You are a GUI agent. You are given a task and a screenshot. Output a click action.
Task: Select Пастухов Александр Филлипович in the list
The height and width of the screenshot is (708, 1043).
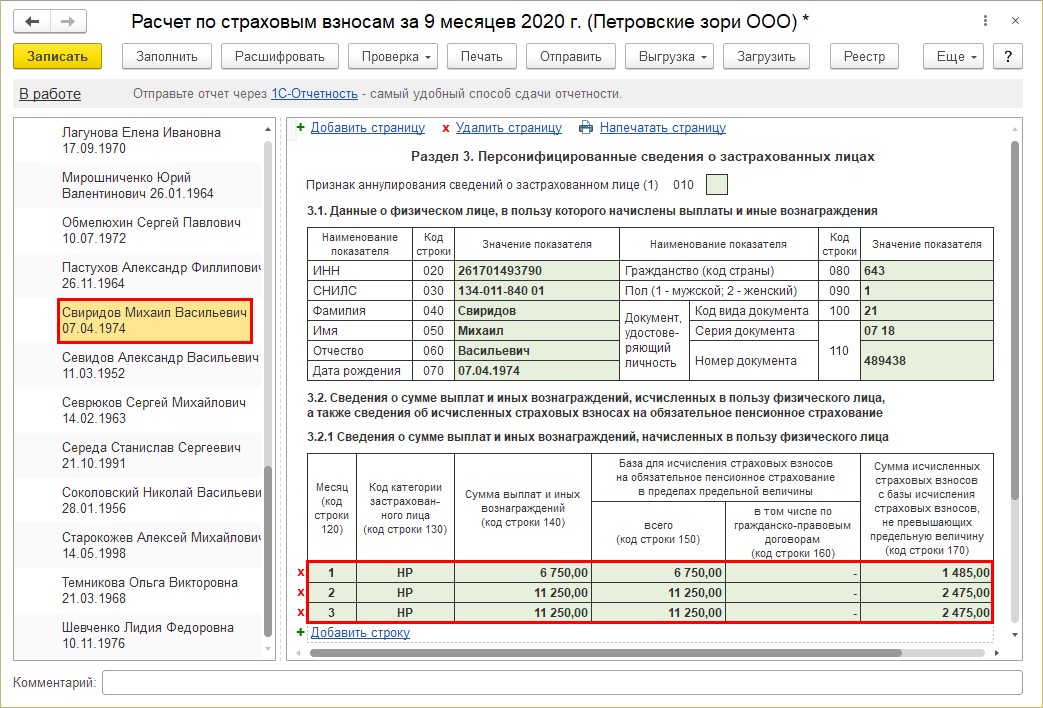[138, 275]
